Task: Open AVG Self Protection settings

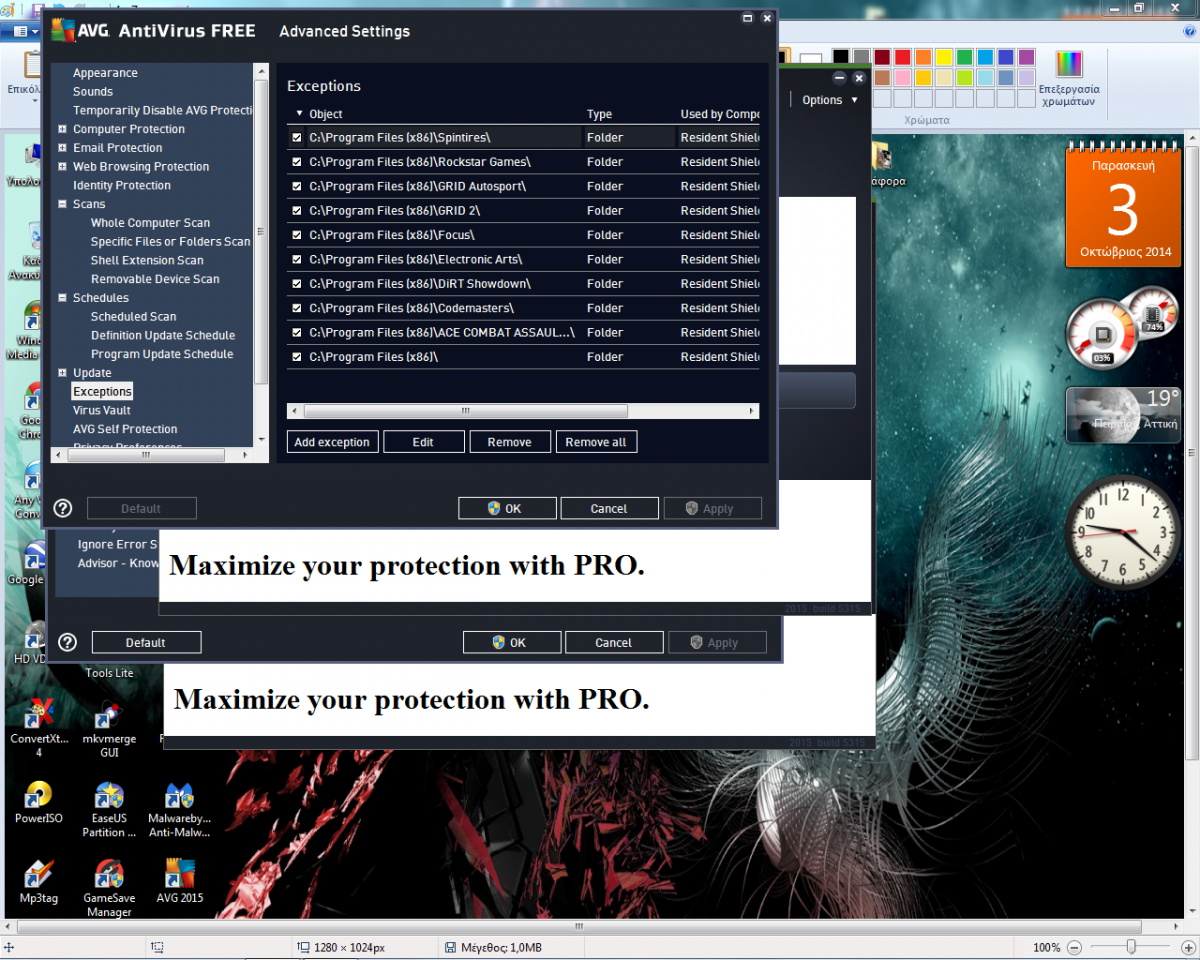Action: point(125,429)
